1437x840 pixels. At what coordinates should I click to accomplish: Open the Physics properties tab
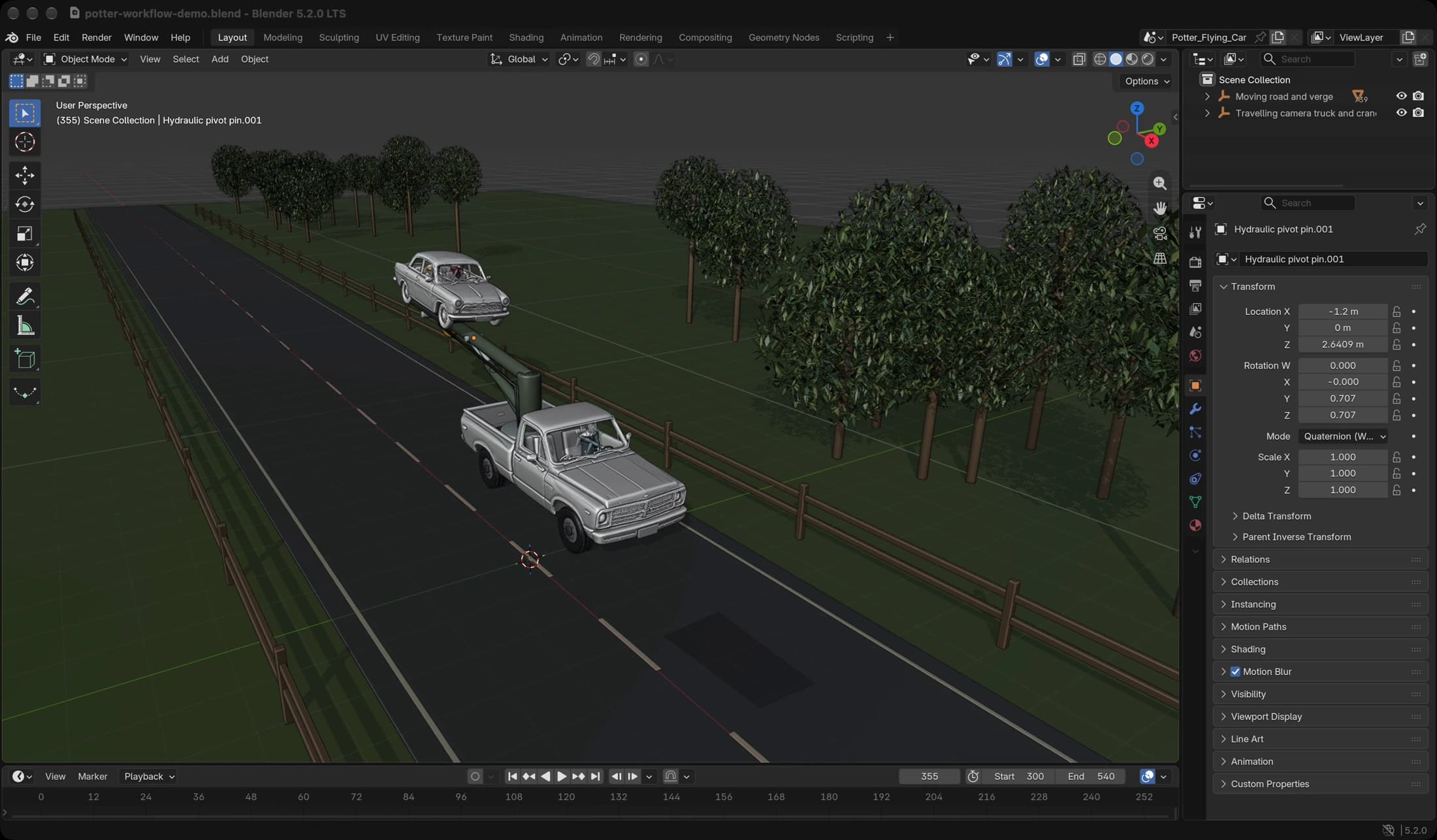pos(1195,456)
